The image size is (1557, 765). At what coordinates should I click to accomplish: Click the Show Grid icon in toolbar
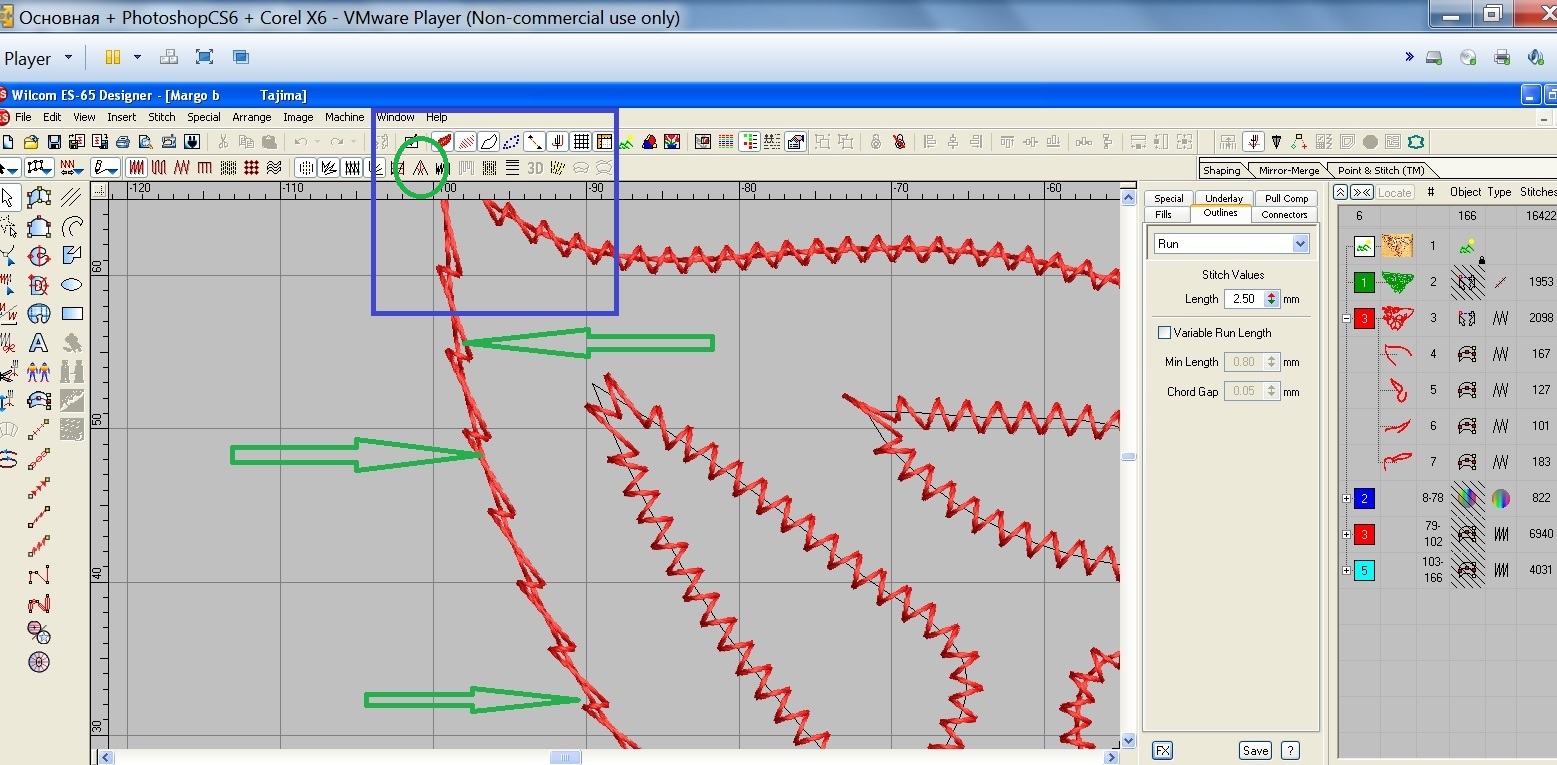point(581,142)
